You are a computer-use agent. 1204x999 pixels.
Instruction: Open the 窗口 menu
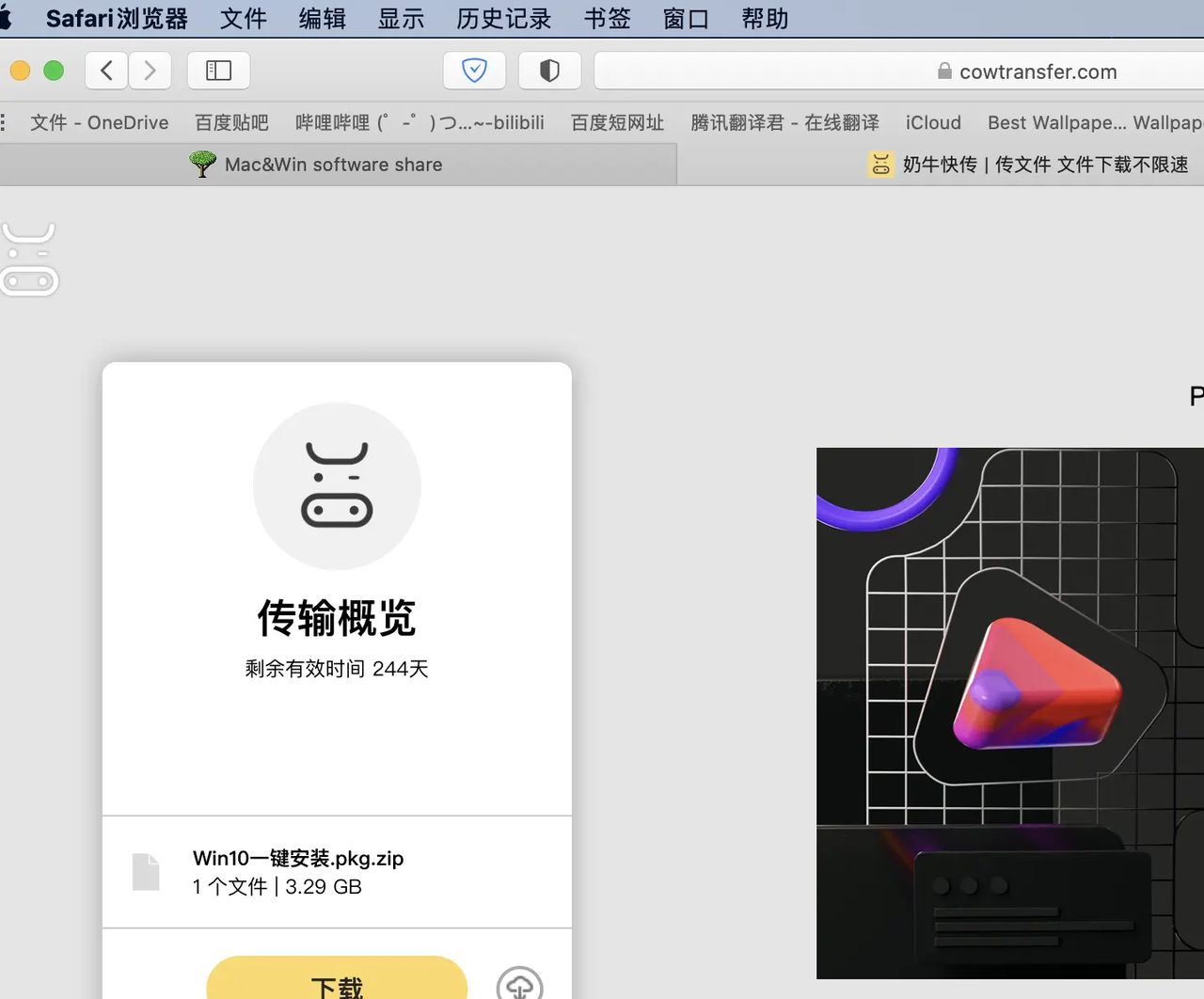[x=686, y=19]
